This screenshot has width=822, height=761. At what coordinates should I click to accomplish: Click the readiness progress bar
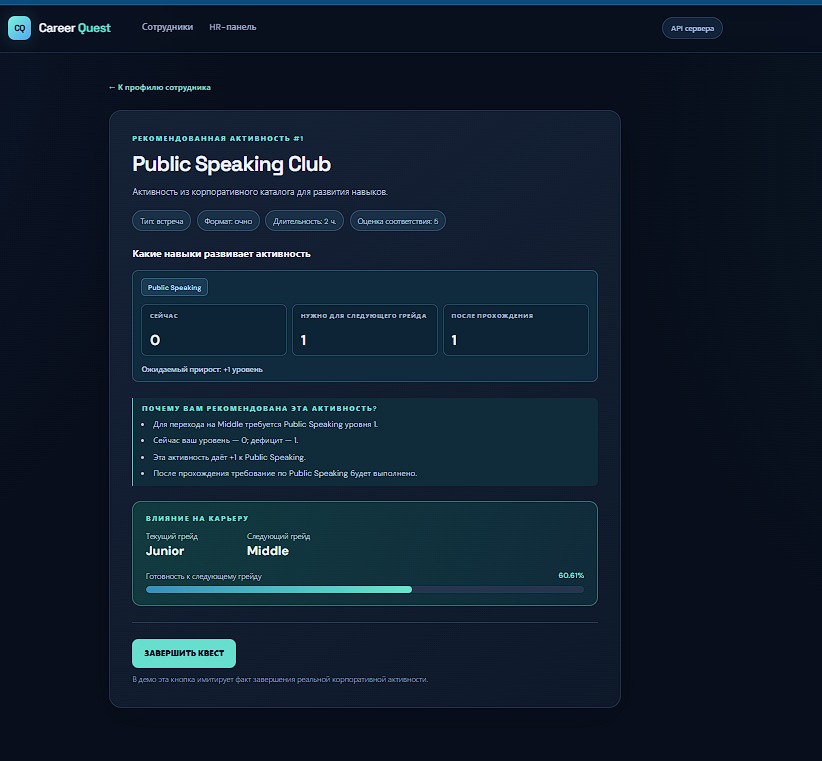pos(365,590)
